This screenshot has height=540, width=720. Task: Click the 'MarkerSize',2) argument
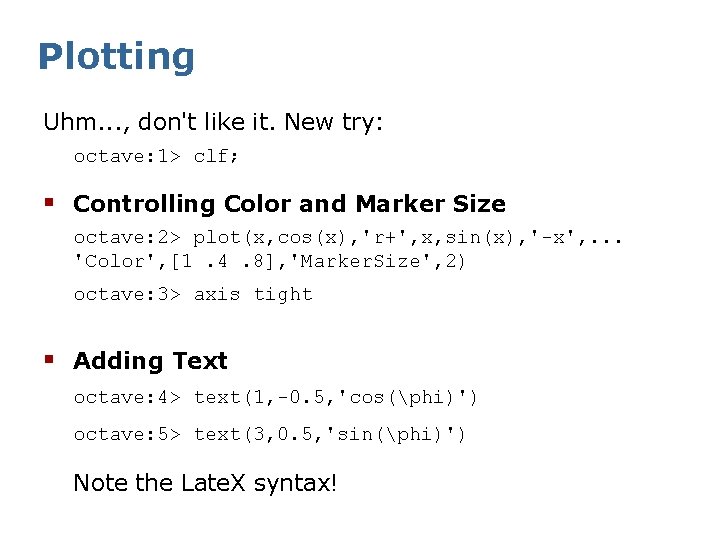click(377, 262)
